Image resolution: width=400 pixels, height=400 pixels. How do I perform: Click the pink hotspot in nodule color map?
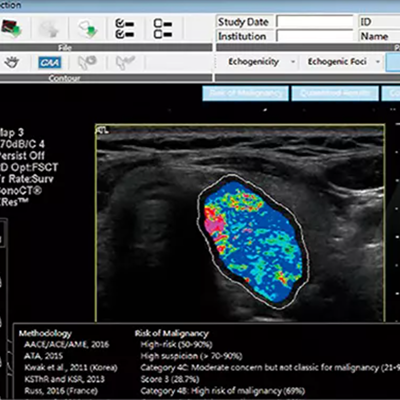(214, 226)
